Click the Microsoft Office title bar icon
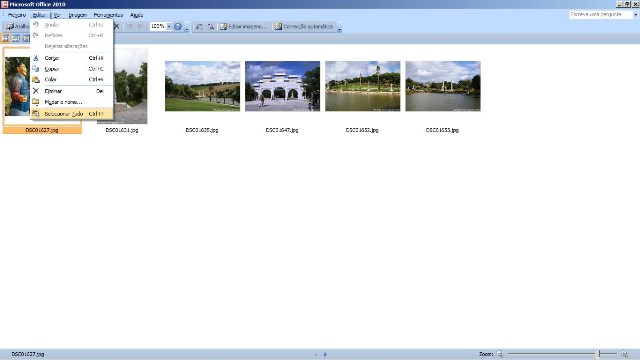 (x=4, y=4)
